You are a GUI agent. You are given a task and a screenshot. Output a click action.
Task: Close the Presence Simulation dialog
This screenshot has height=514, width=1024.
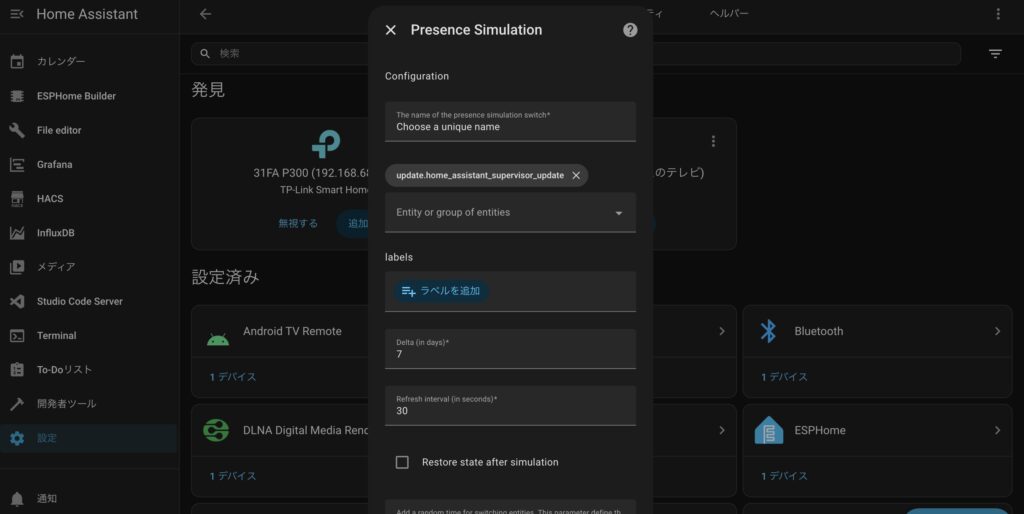coord(391,30)
